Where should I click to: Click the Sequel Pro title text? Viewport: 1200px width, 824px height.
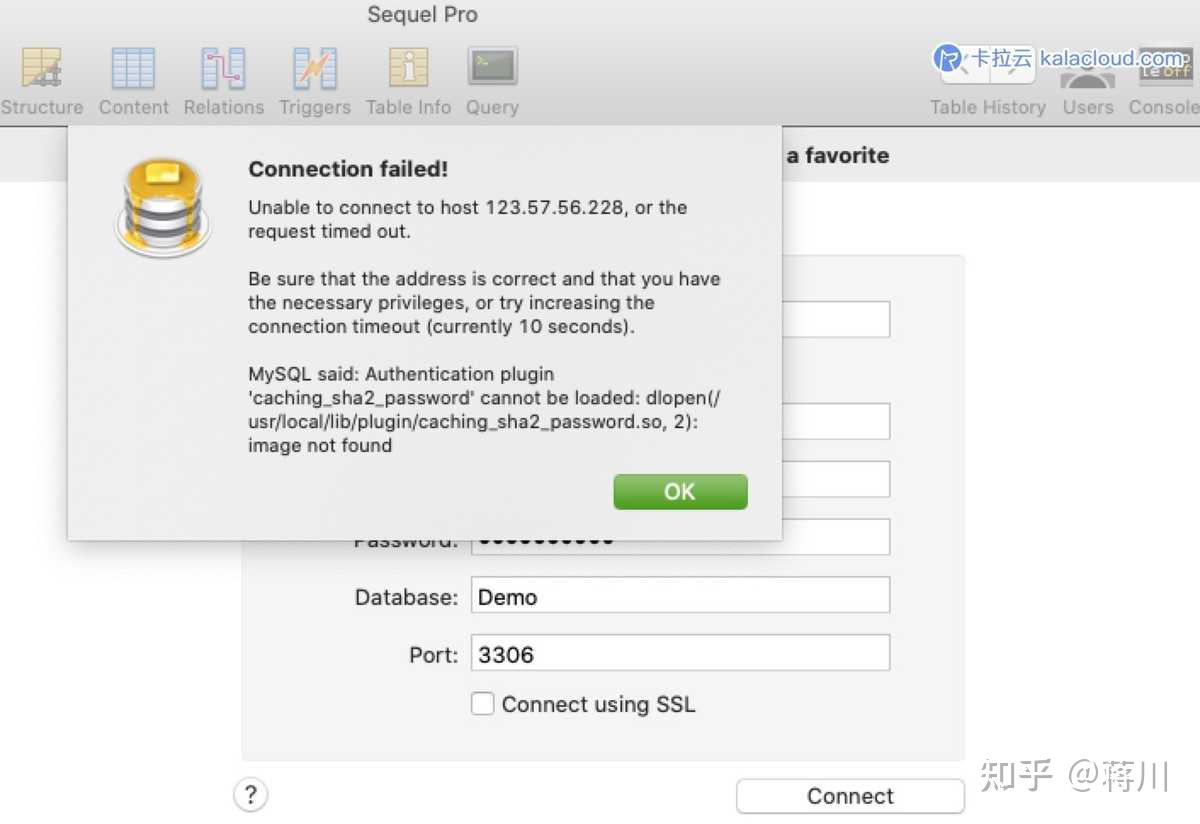click(422, 14)
